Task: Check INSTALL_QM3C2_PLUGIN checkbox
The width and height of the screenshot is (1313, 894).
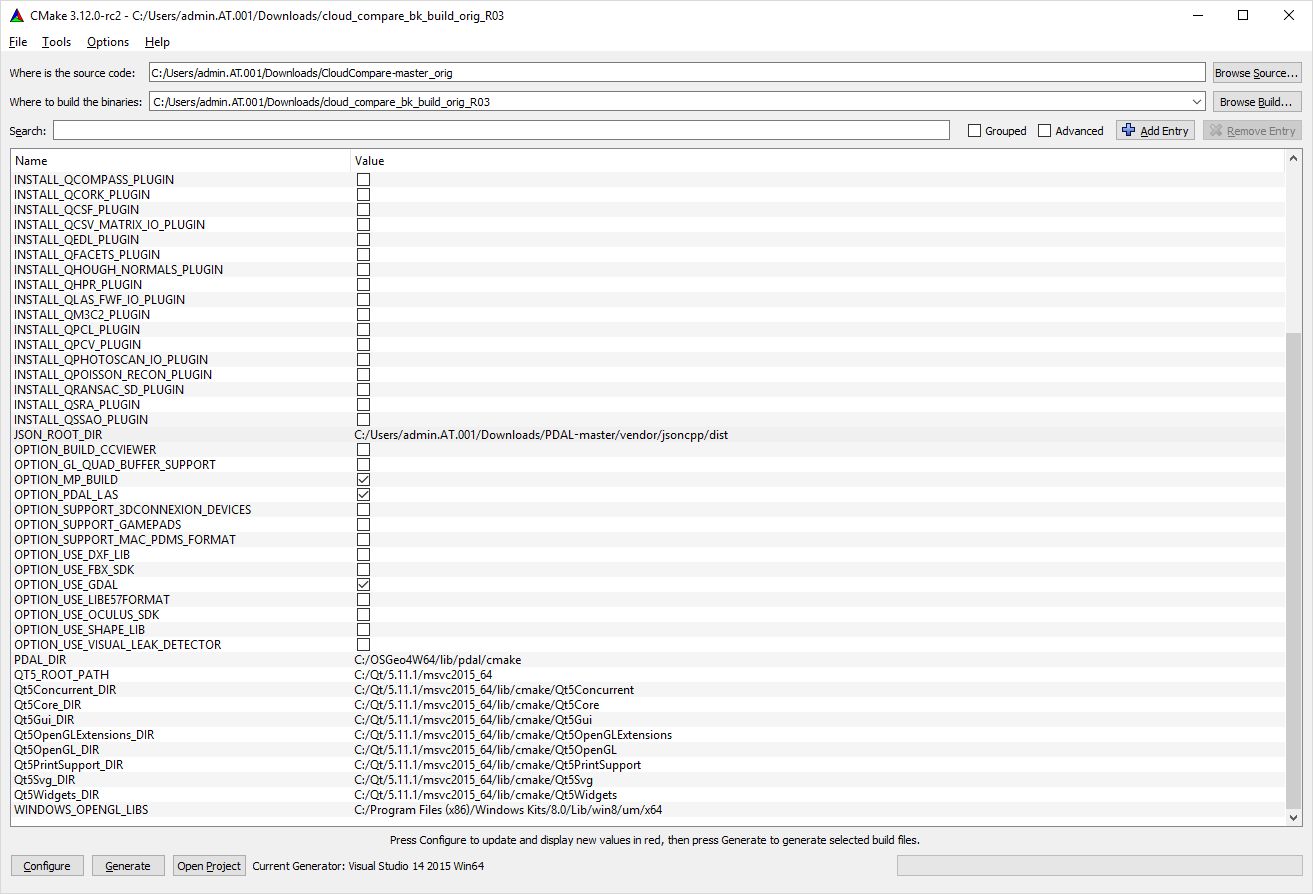Action: coord(363,315)
